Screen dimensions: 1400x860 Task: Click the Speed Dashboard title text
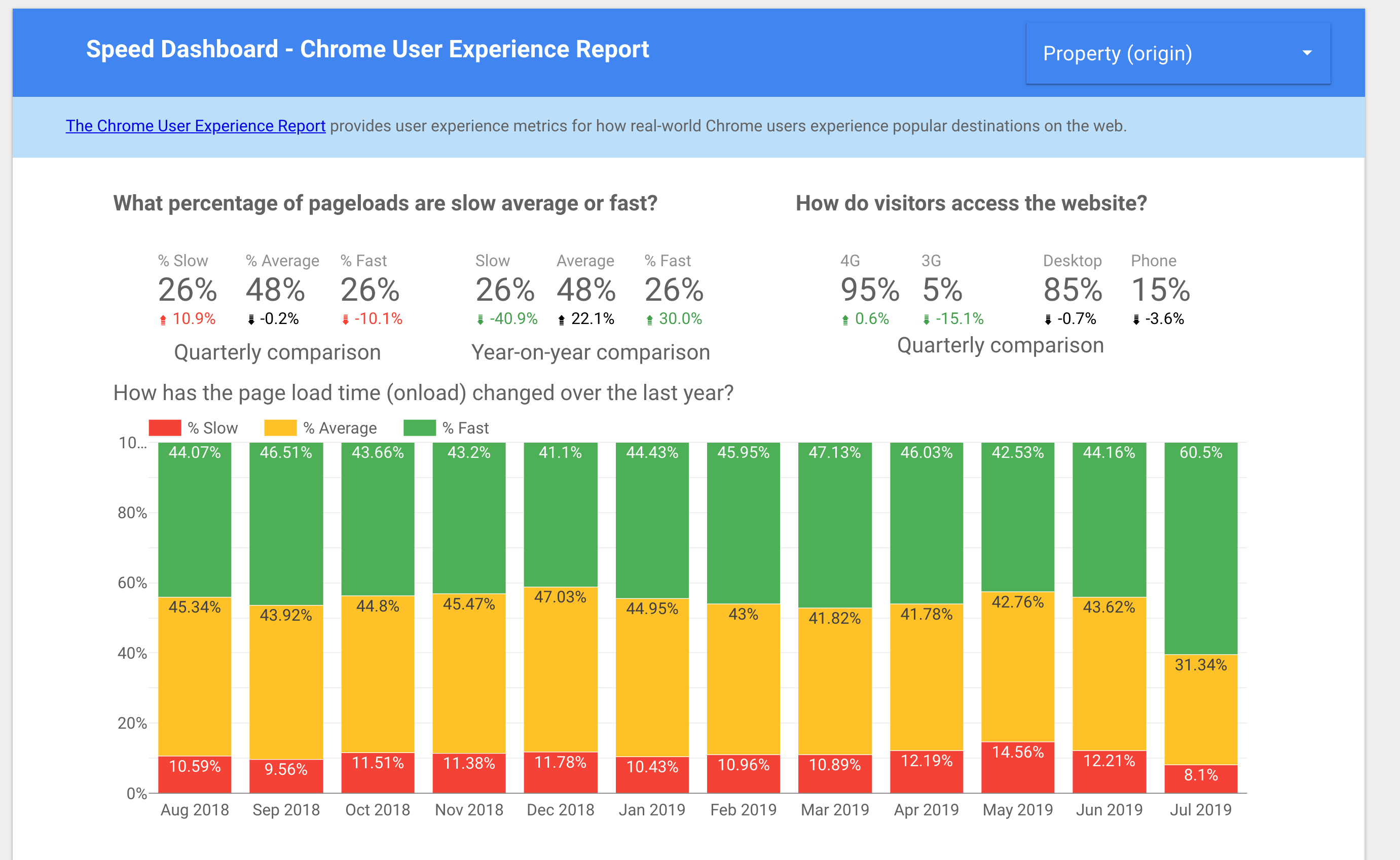click(367, 50)
